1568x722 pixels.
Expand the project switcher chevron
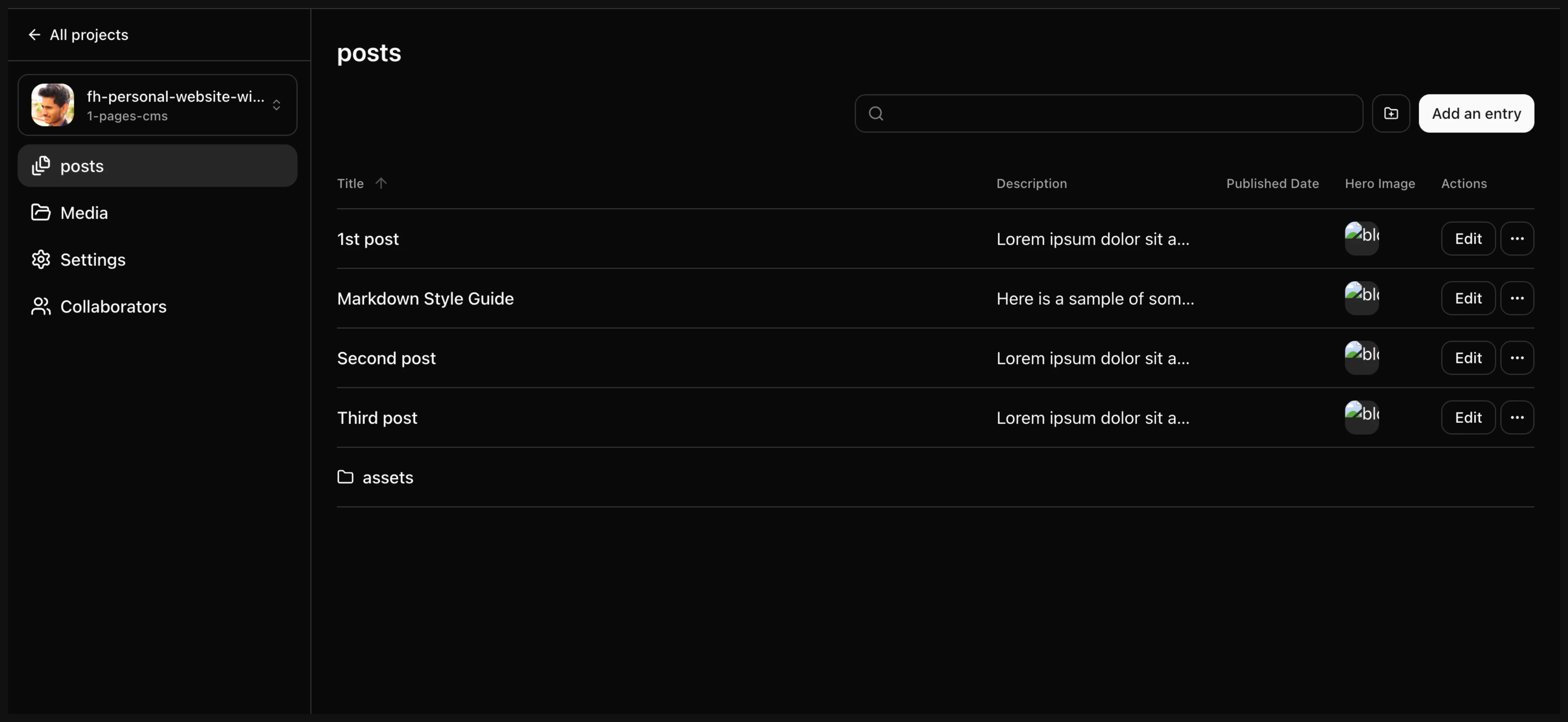coord(276,105)
